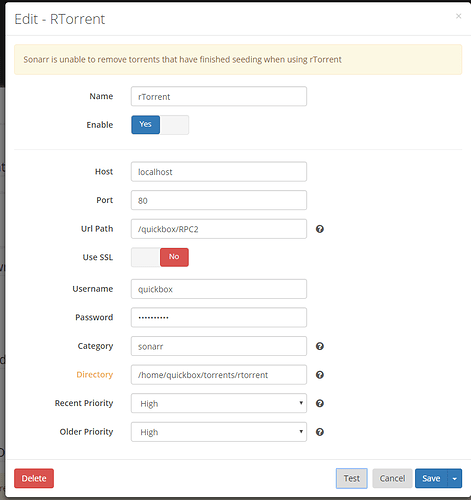471x500 pixels.
Task: Focus the Category input field
Action: (x=219, y=346)
